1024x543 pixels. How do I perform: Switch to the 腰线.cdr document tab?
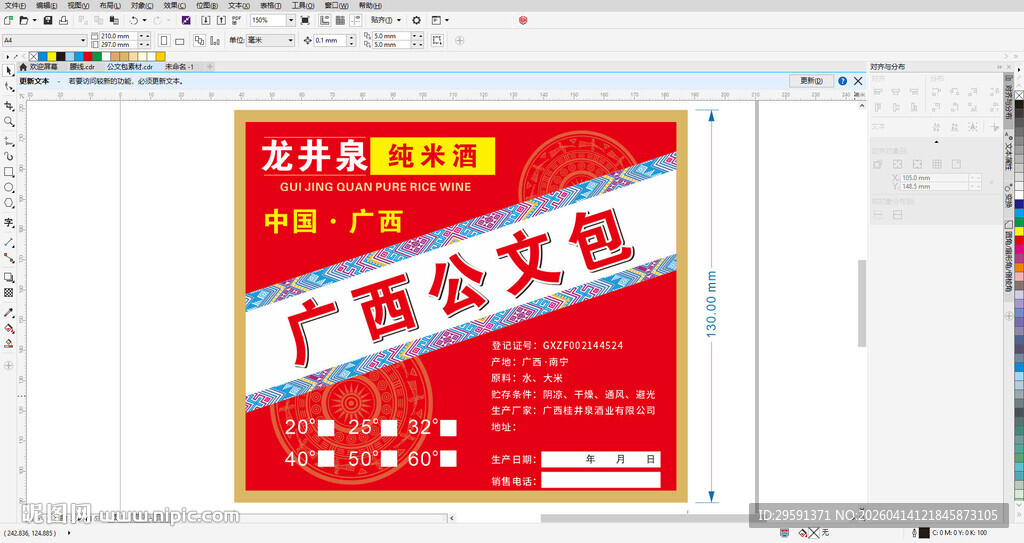82,67
